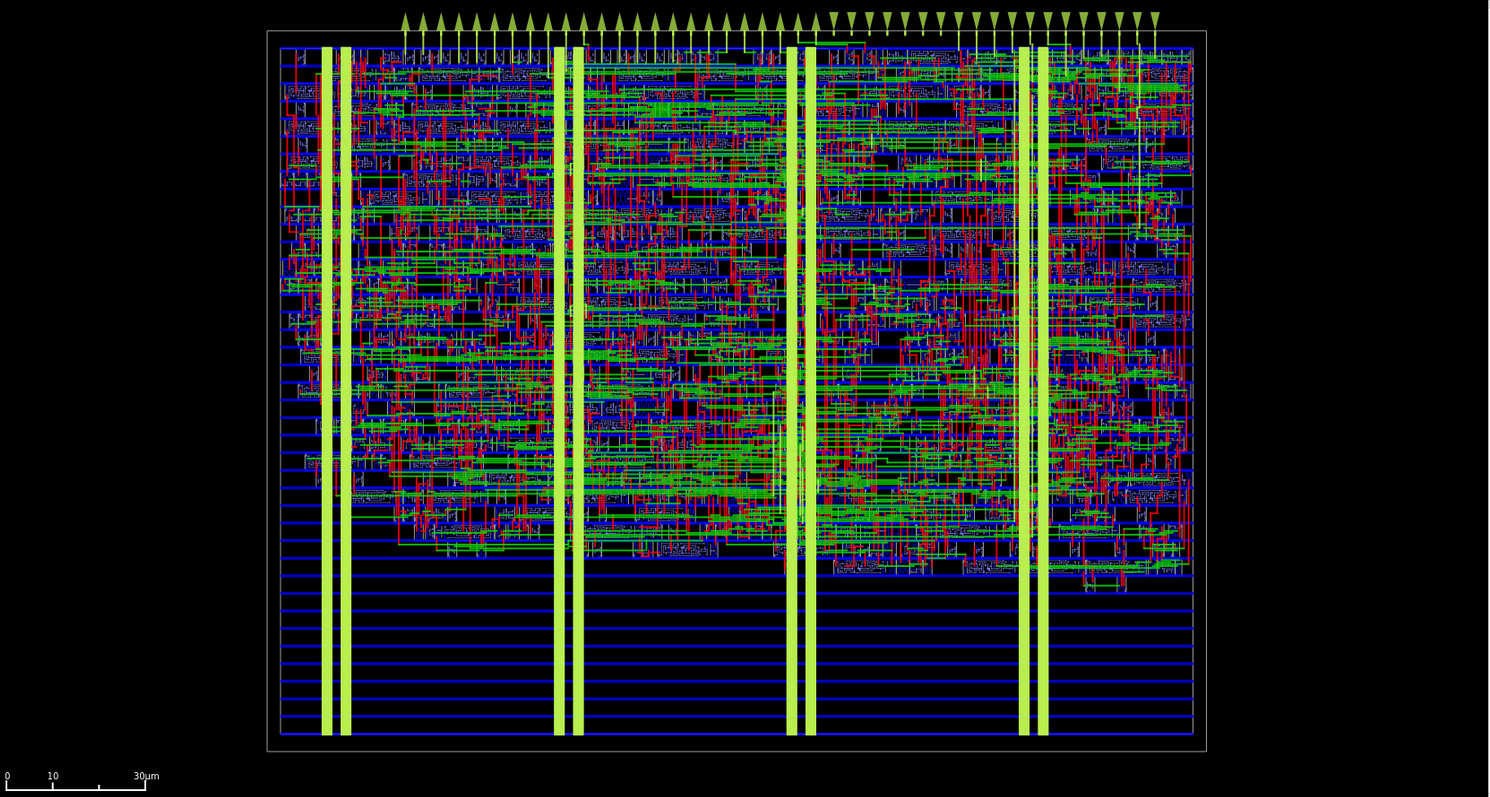
Task: Click the center vertical power strap
Action: tap(793, 400)
